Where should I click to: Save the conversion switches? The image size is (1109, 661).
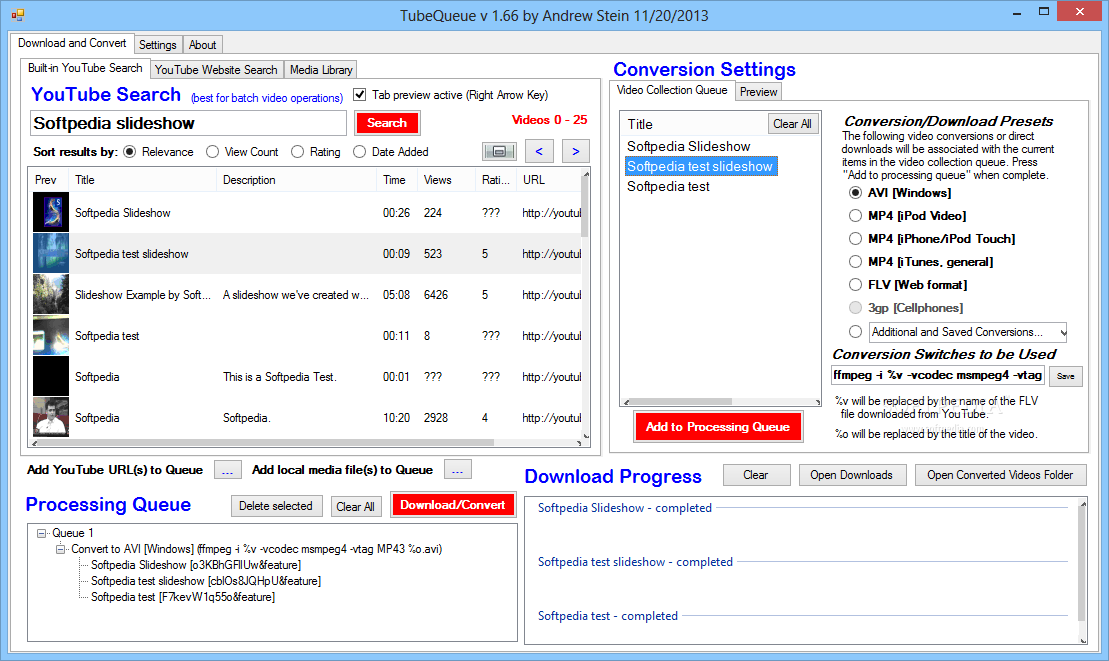click(1065, 376)
